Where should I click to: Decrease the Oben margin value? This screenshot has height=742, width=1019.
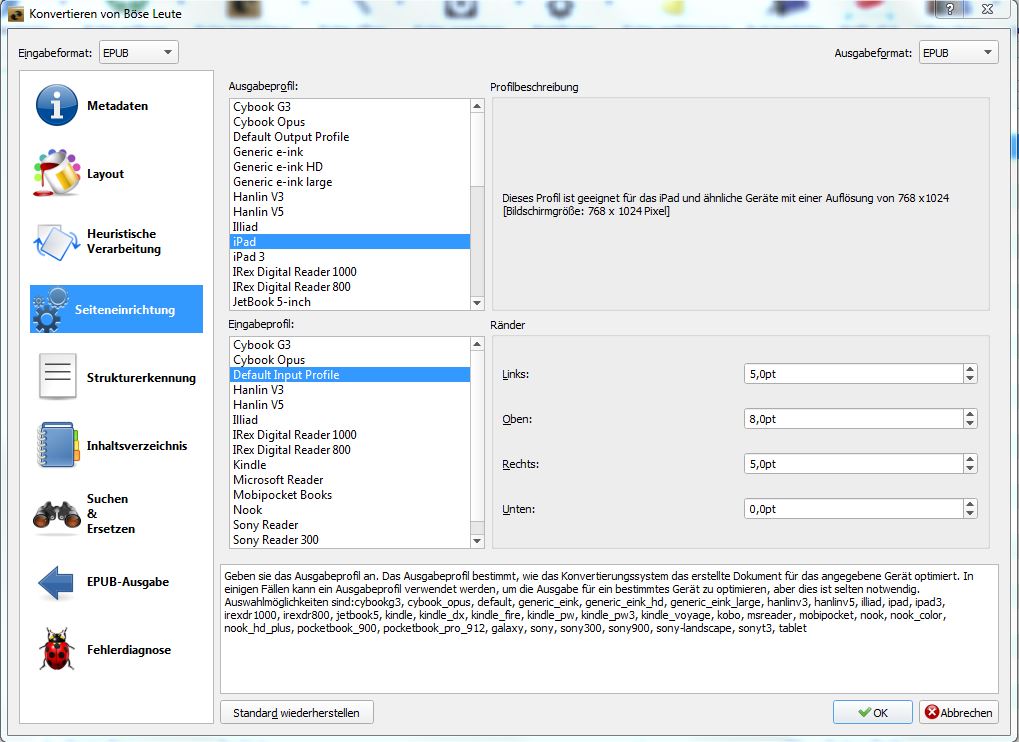coord(970,424)
